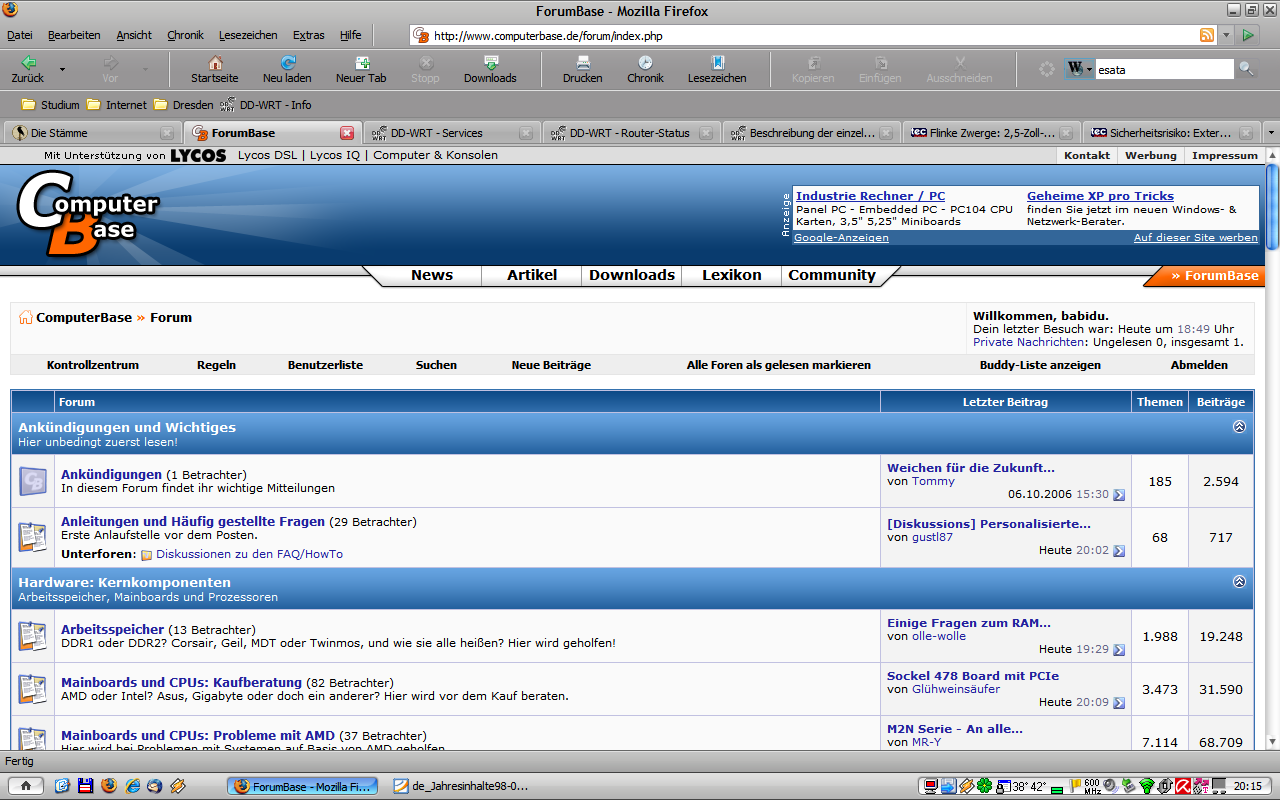Open Kontrollzentrum link

click(93, 365)
